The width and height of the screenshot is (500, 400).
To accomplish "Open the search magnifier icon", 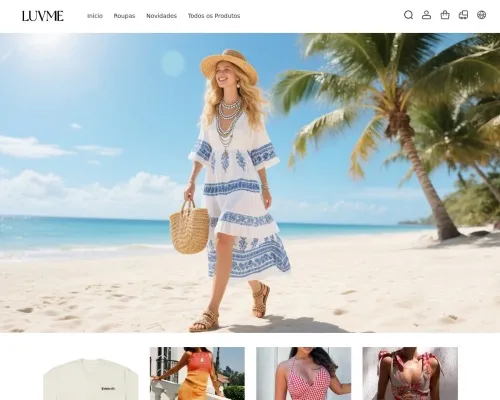I will [x=408, y=15].
